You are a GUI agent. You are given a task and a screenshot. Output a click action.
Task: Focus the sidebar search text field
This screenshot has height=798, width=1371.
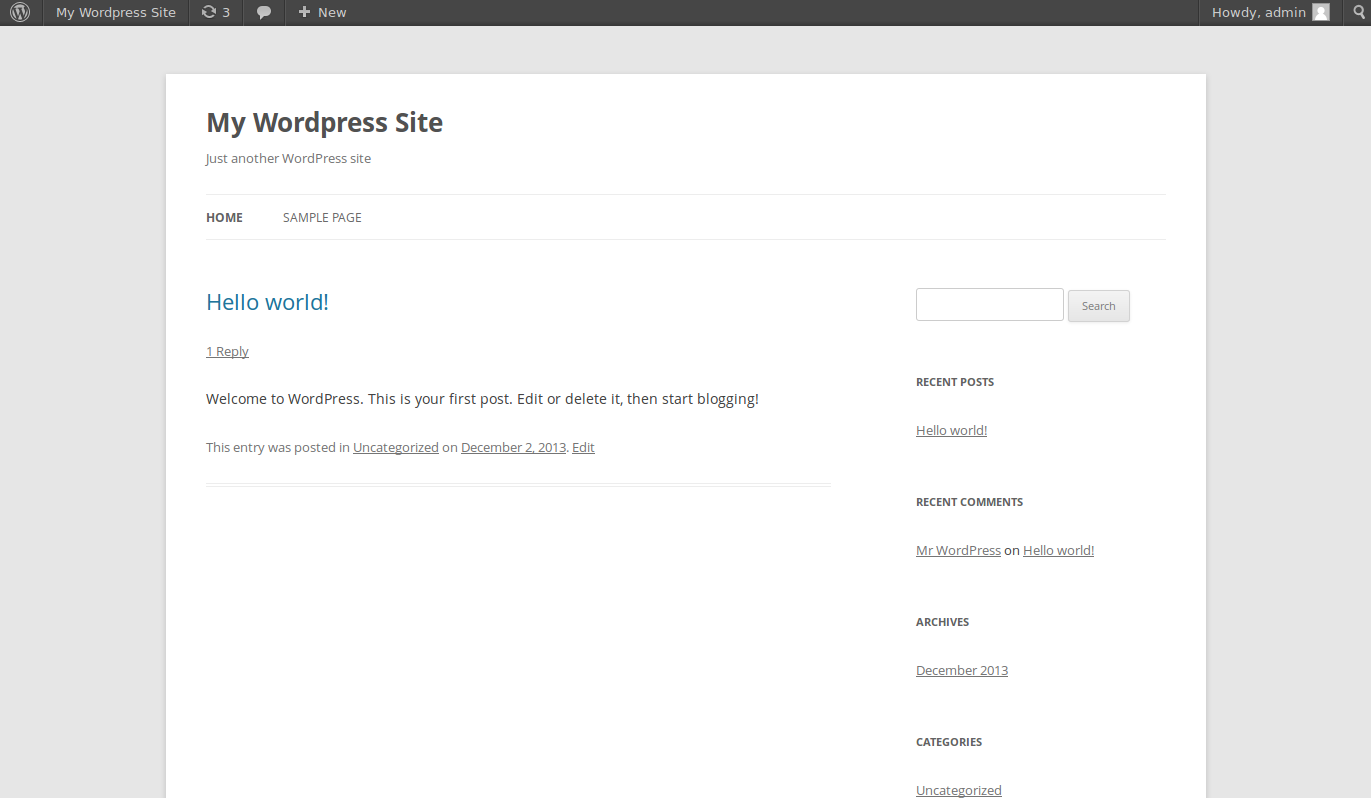pos(989,305)
